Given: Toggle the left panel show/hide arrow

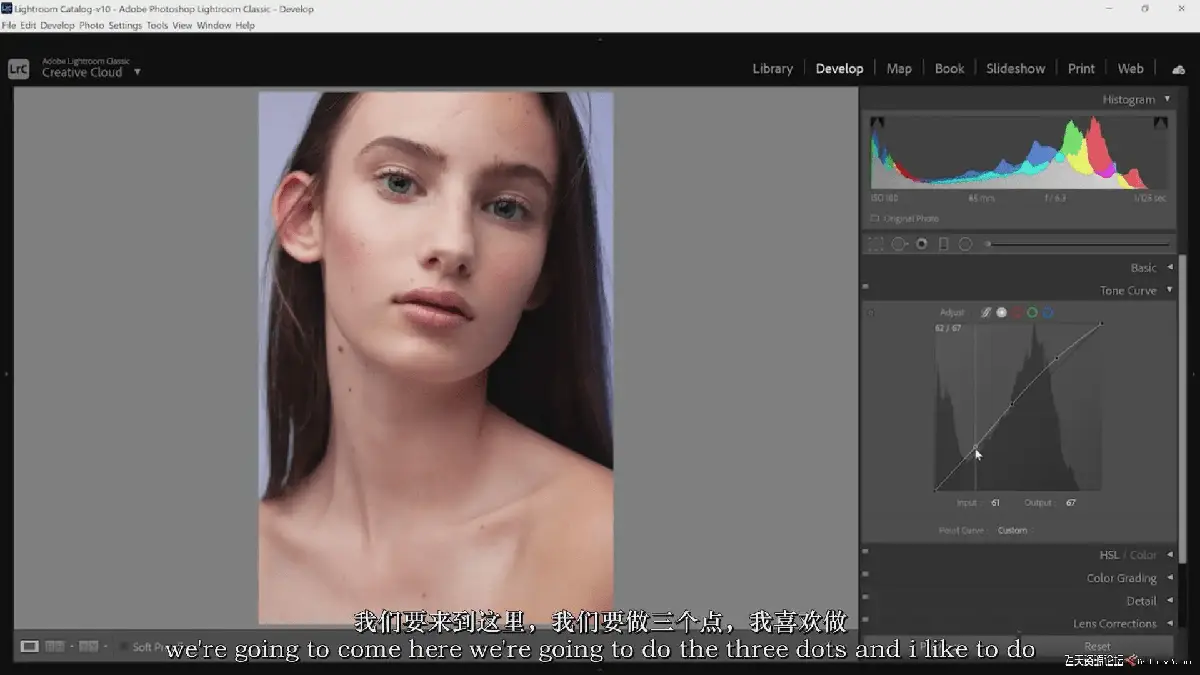Looking at the screenshot, I should pos(6,374).
